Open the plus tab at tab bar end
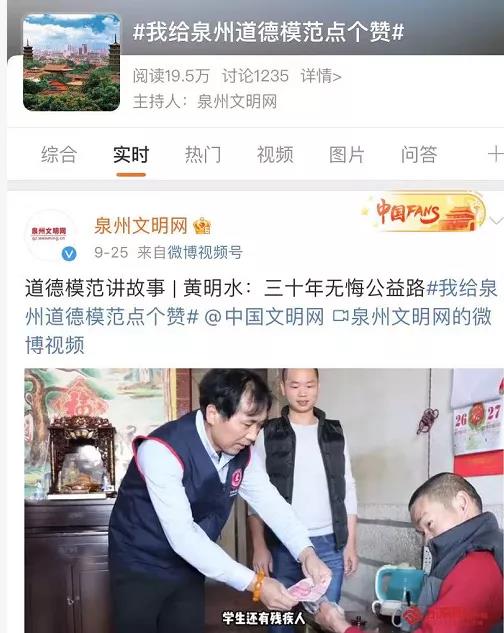This screenshot has height=633, width=504. click(496, 155)
